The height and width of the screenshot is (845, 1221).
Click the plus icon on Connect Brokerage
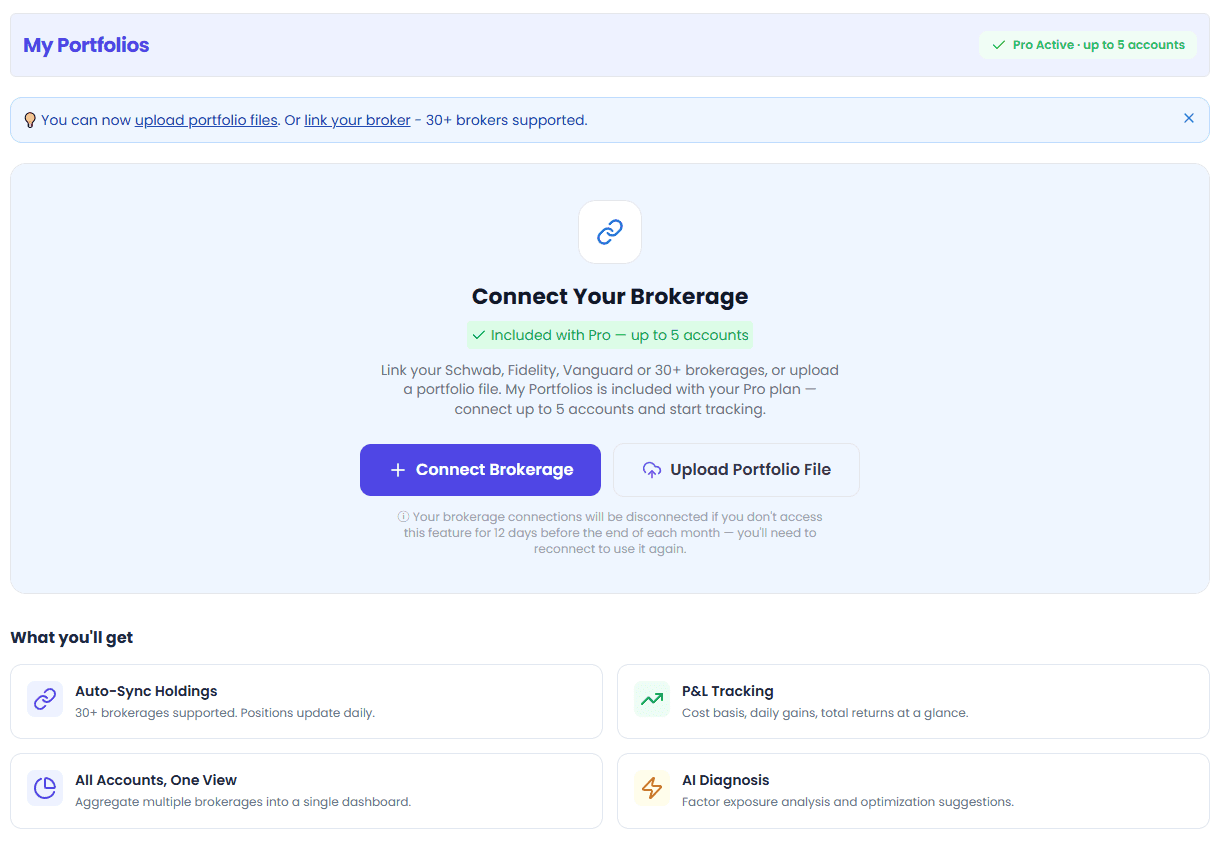[x=397, y=470]
